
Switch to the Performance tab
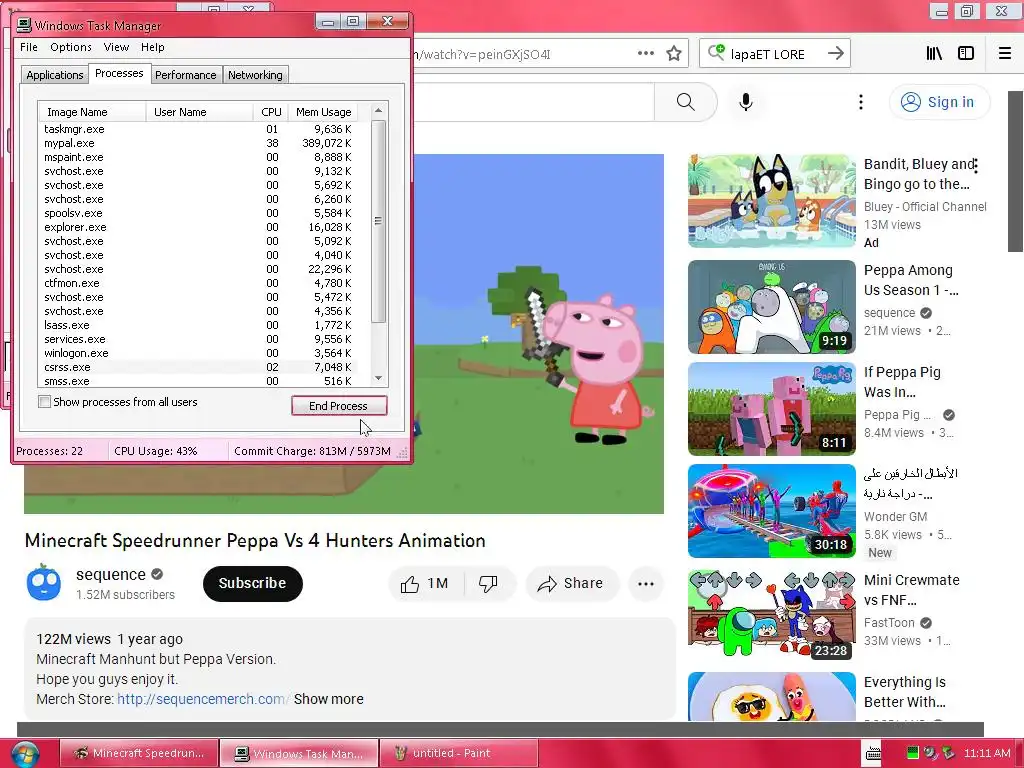tap(185, 75)
